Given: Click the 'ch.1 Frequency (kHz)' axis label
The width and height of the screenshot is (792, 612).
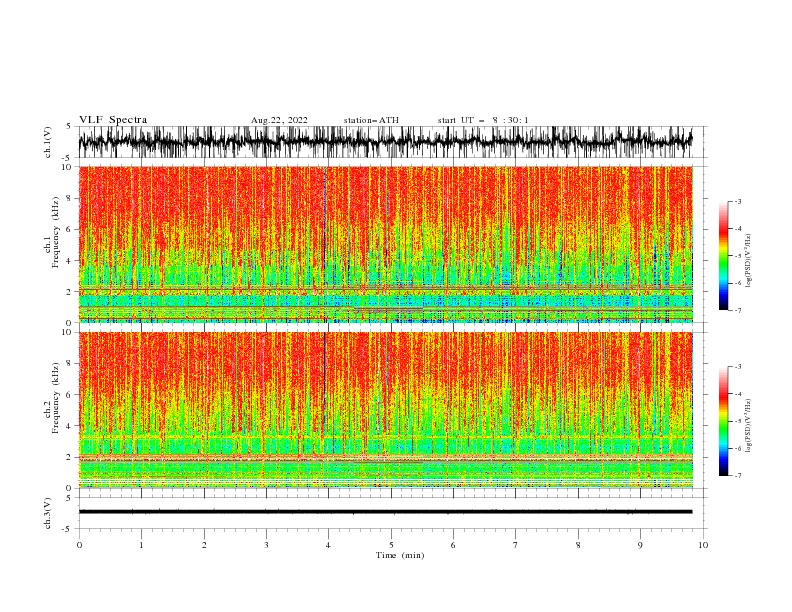Looking at the screenshot, I should pyautogui.click(x=52, y=232).
